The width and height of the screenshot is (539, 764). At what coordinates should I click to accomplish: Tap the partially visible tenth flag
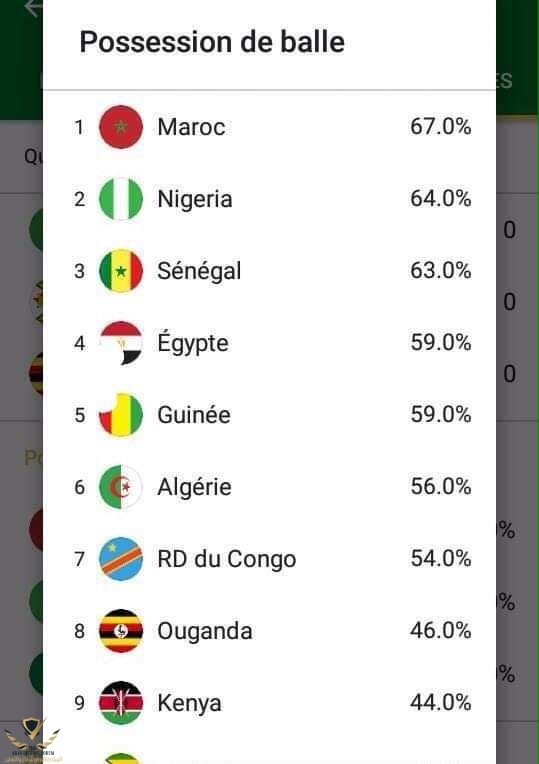[x=121, y=758]
